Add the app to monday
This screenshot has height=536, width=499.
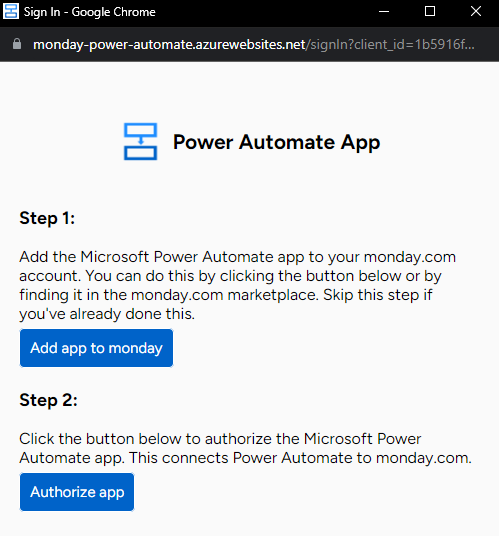[x=96, y=348]
